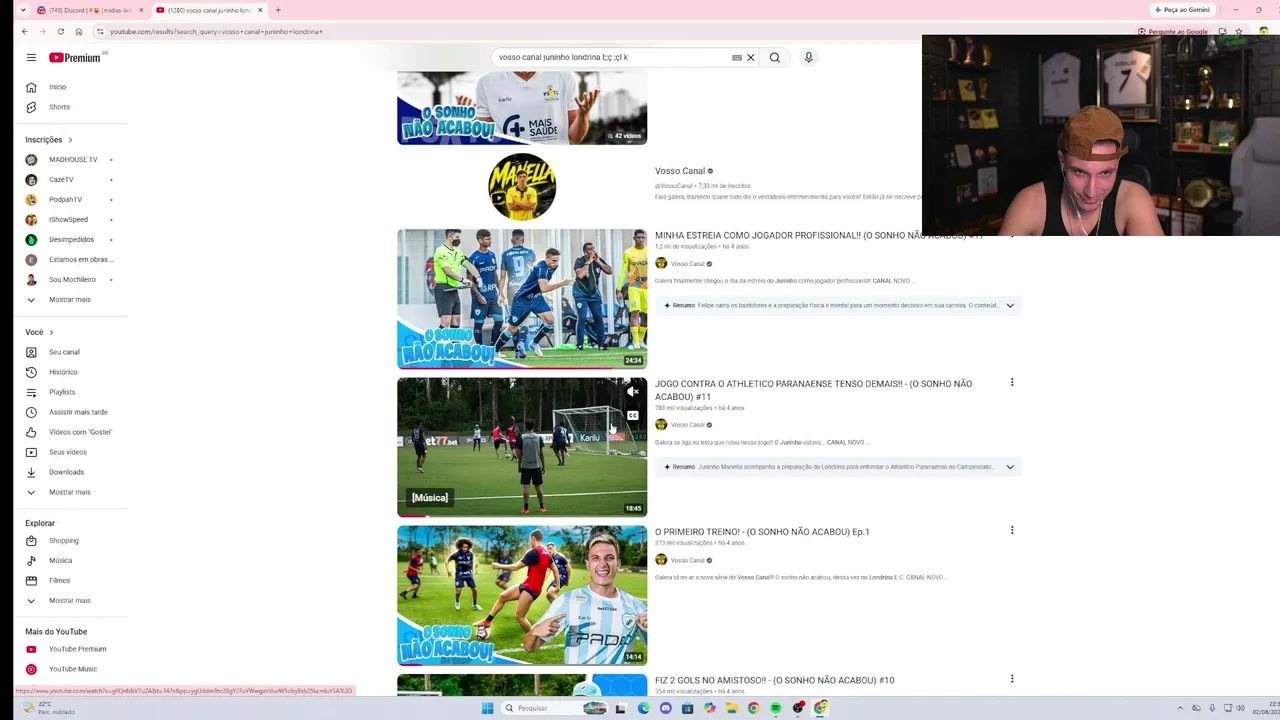Play O PRIMEIRO TREINO thumbnail
The image size is (1280, 720).
point(522,596)
